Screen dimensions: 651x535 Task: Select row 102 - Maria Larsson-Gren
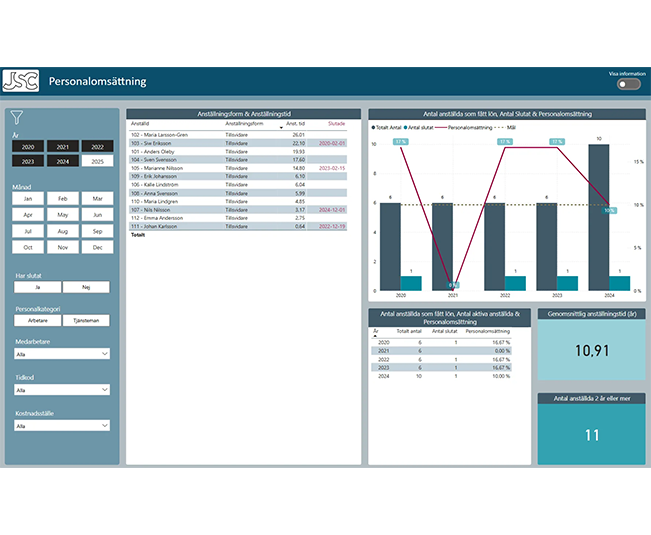click(238, 135)
